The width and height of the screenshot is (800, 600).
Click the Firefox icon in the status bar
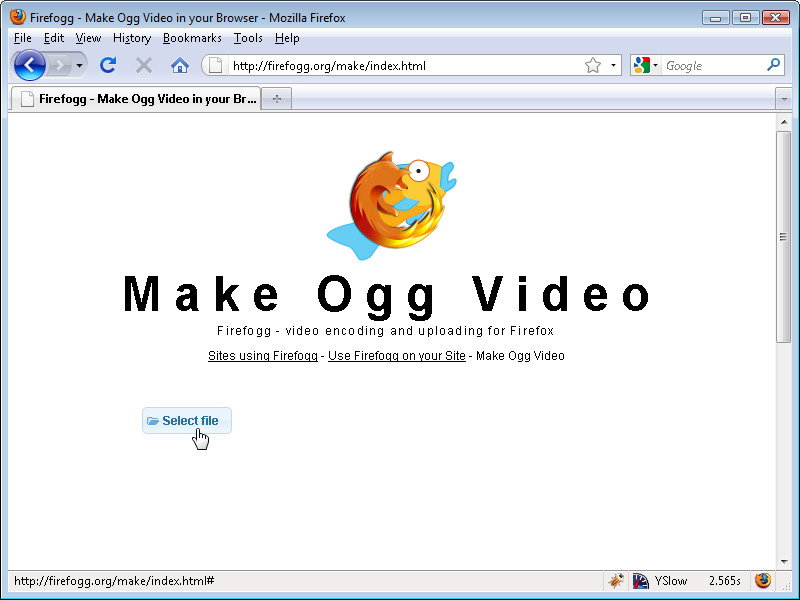[x=763, y=581]
